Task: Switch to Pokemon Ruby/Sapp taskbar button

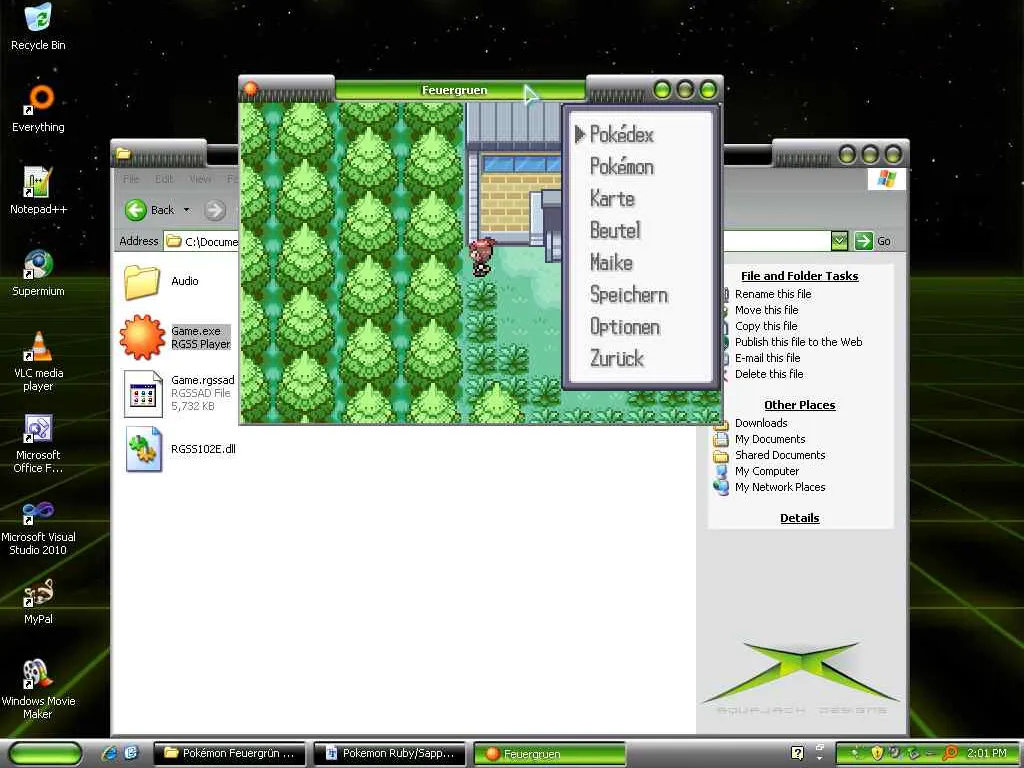Action: click(390, 753)
